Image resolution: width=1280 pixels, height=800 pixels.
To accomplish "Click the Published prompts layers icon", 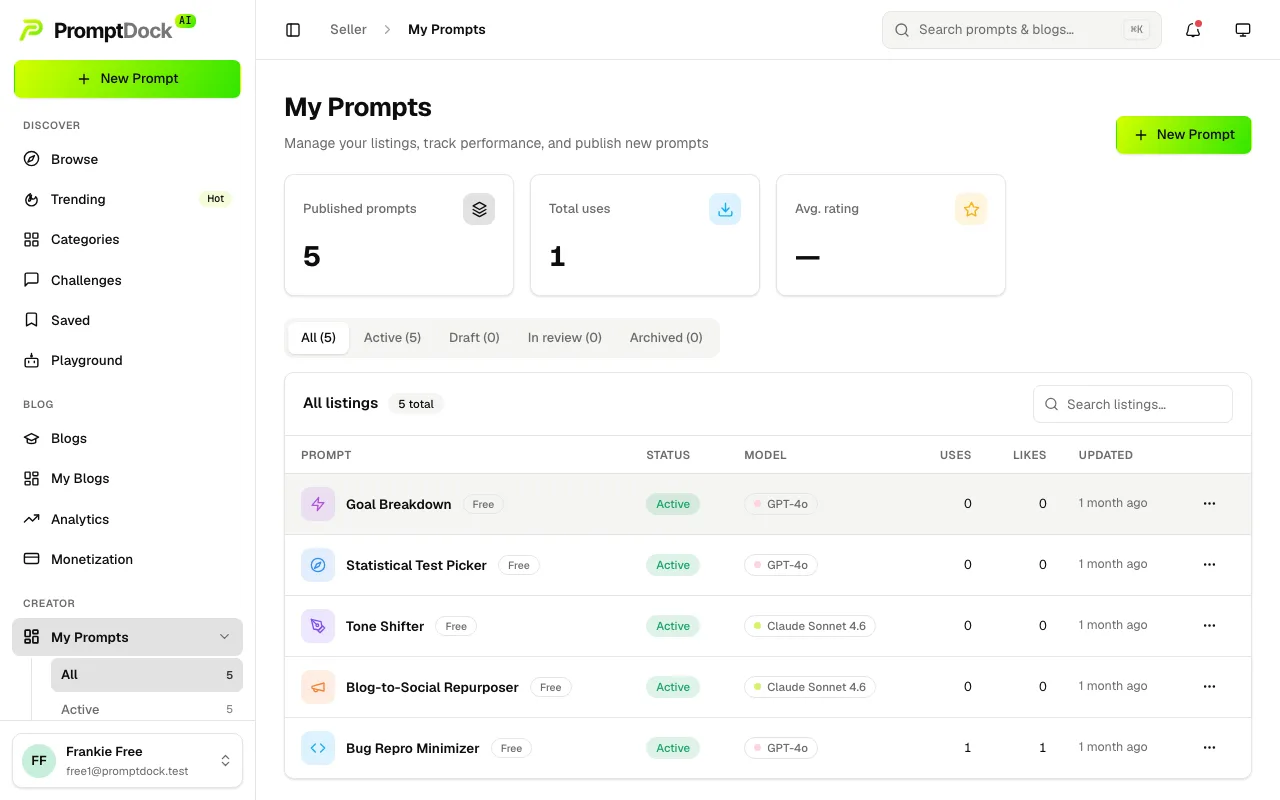I will tap(479, 209).
